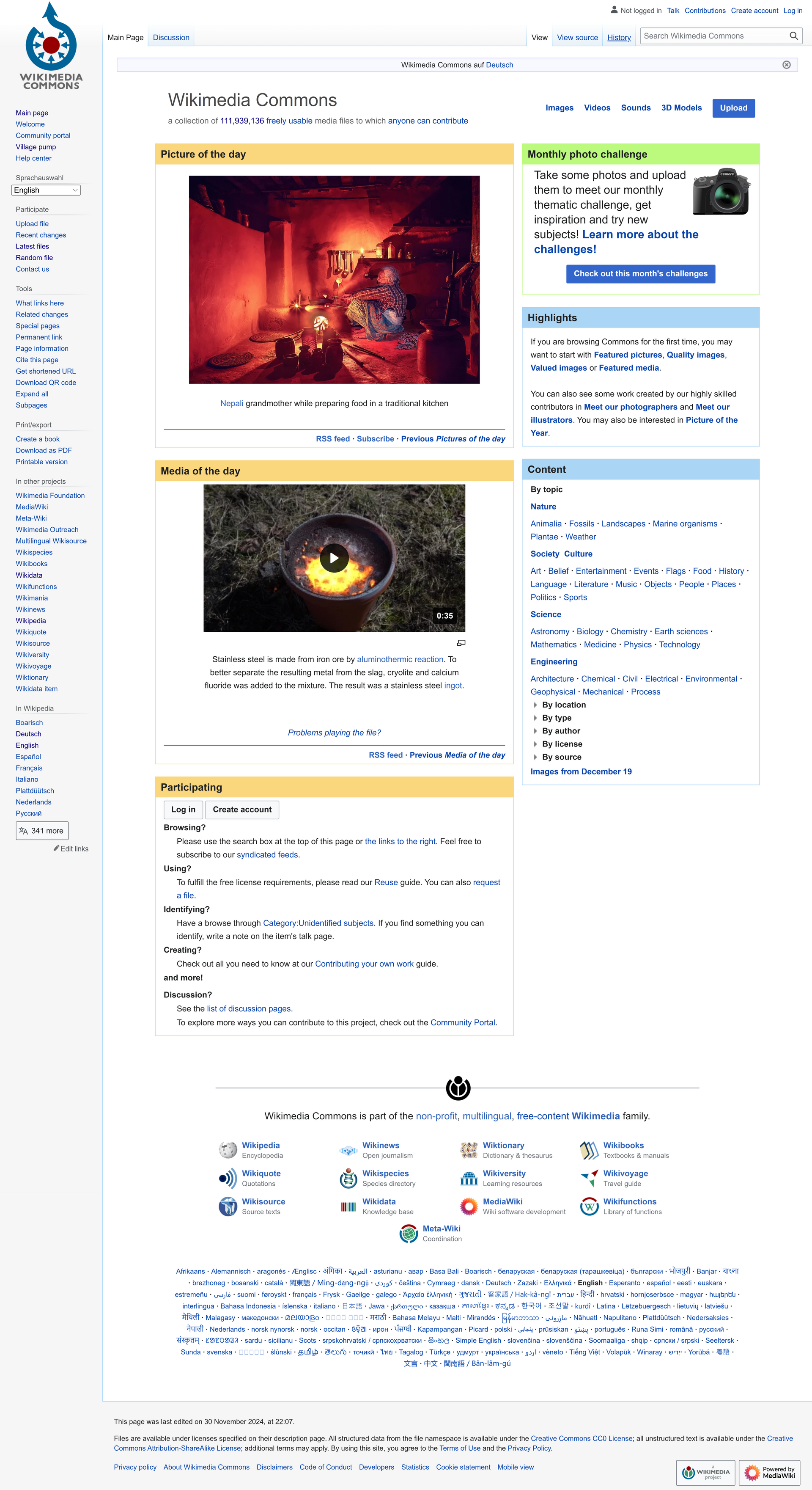The image size is (812, 1490).
Task: Open the History tab
Action: click(x=619, y=38)
